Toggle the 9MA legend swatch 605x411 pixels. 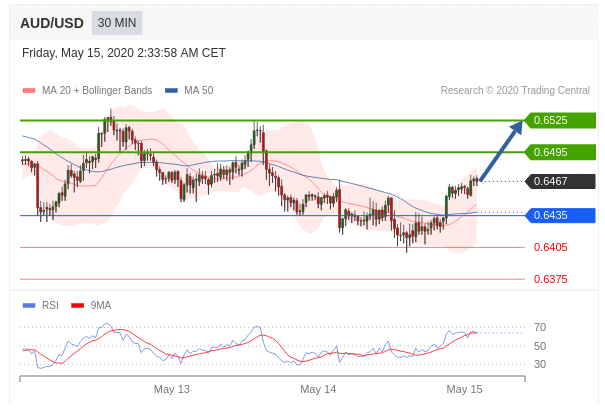click(78, 306)
